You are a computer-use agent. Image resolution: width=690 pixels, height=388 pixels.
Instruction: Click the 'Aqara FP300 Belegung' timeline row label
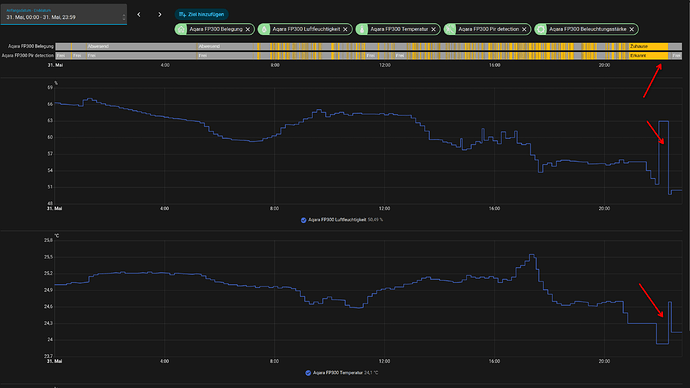pos(30,46)
